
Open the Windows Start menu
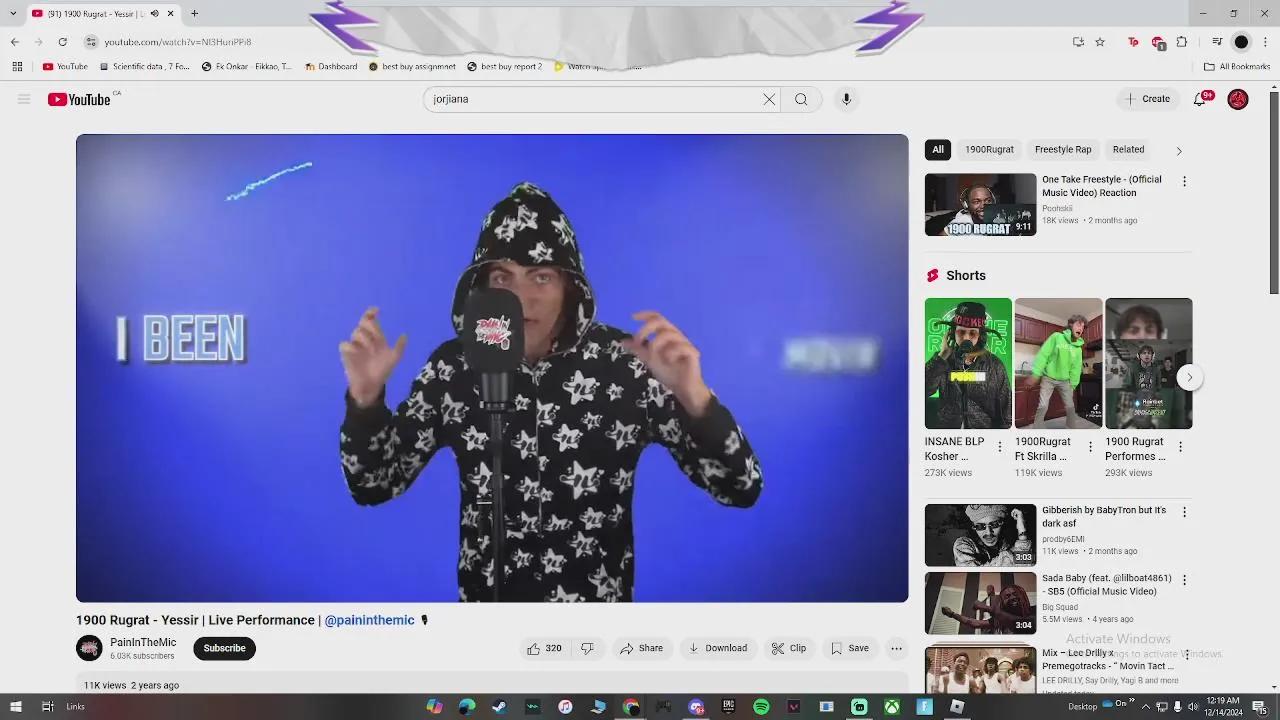pyautogui.click(x=16, y=707)
